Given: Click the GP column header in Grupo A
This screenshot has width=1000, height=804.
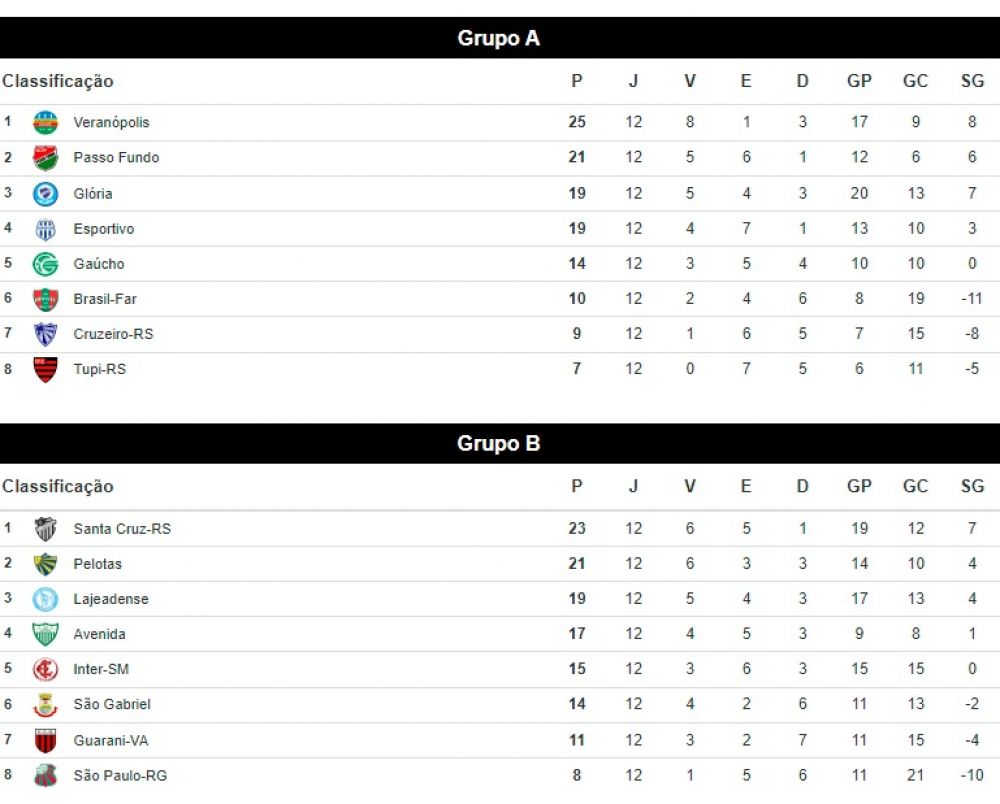Looking at the screenshot, I should pyautogui.click(x=859, y=81).
